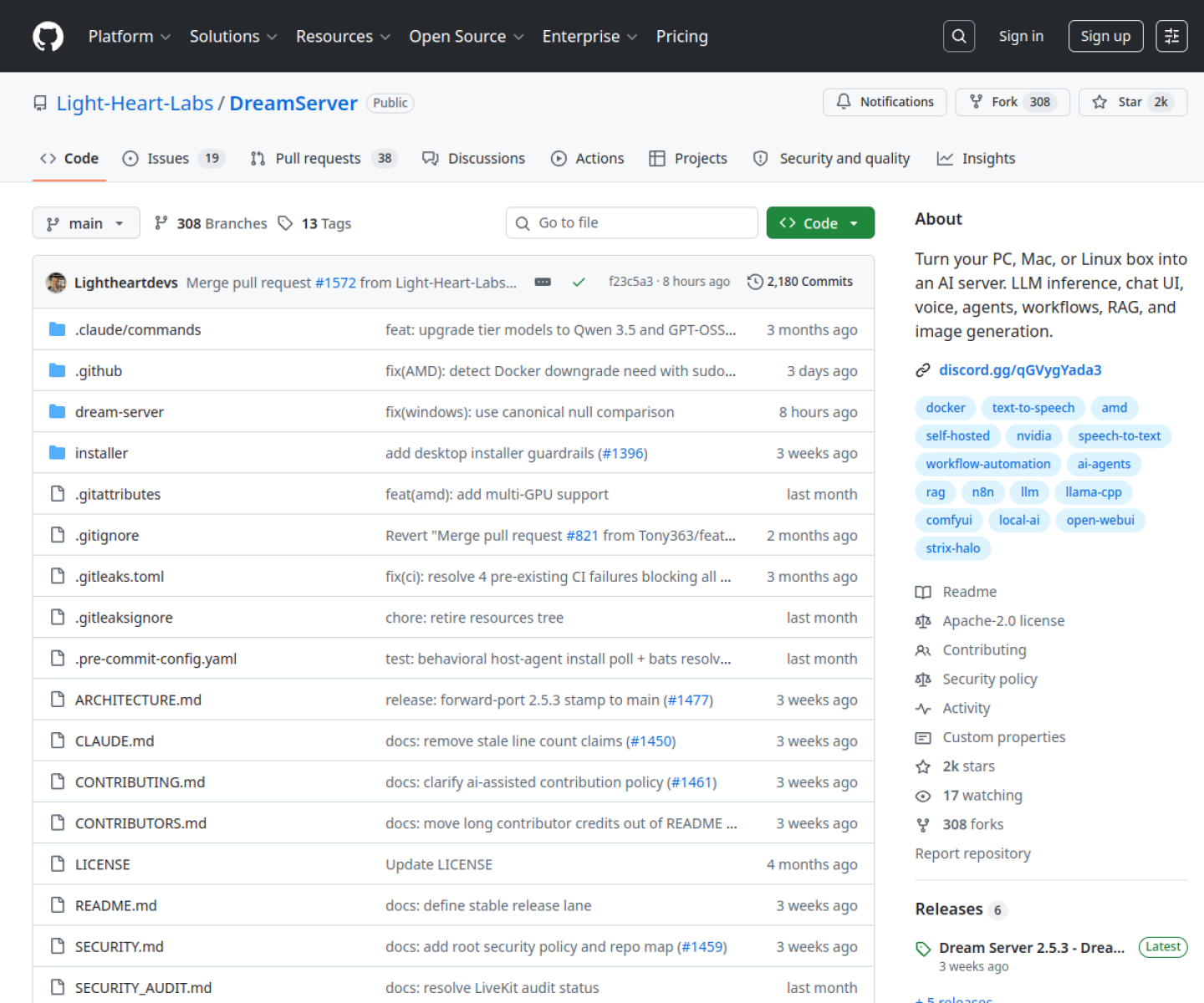Image resolution: width=1204 pixels, height=1003 pixels.
Task: Click the Readme book icon
Action: click(x=923, y=592)
